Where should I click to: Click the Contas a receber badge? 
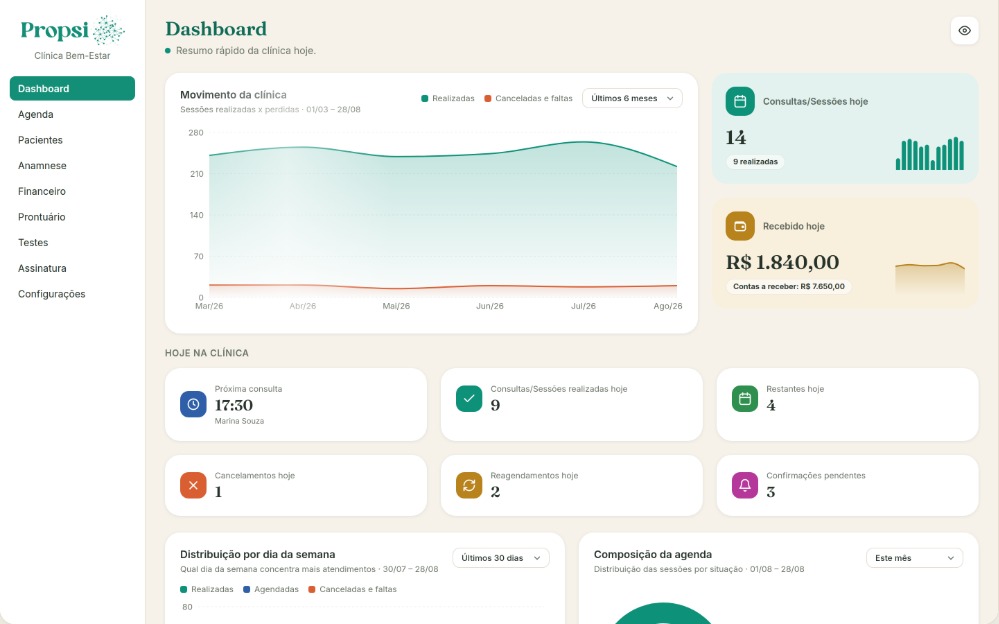789,287
